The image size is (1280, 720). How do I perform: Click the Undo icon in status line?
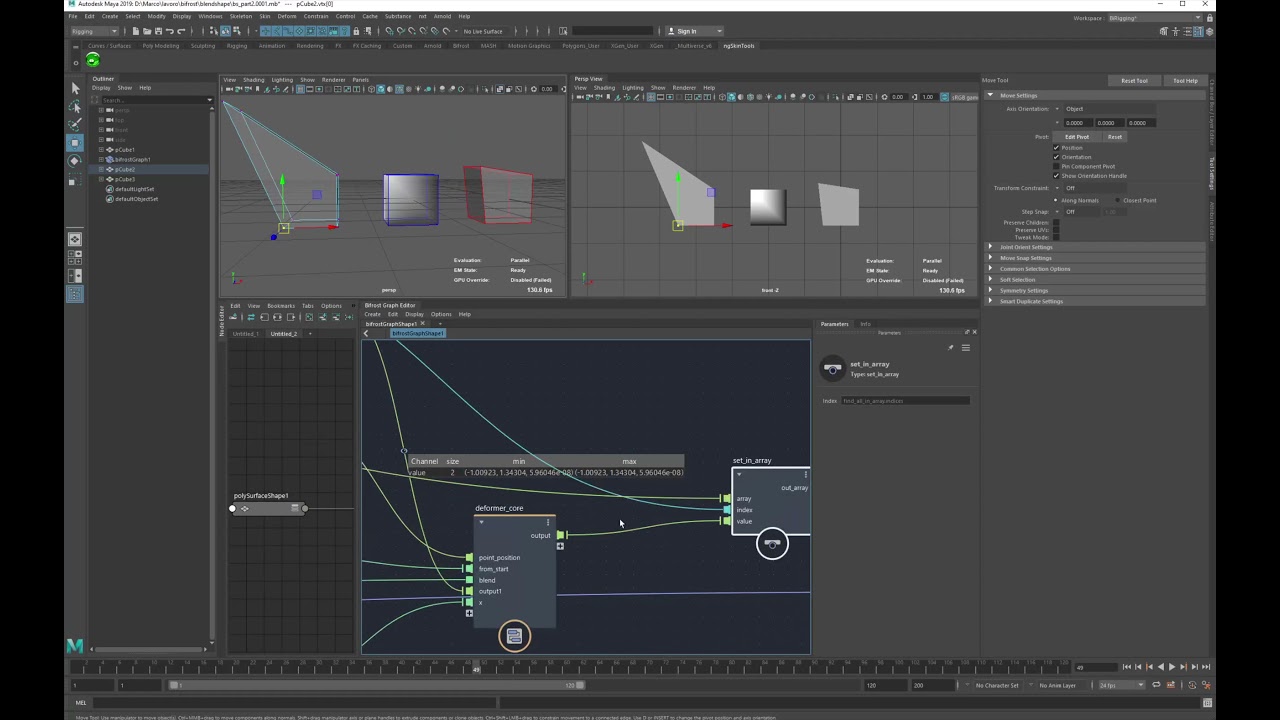(169, 31)
